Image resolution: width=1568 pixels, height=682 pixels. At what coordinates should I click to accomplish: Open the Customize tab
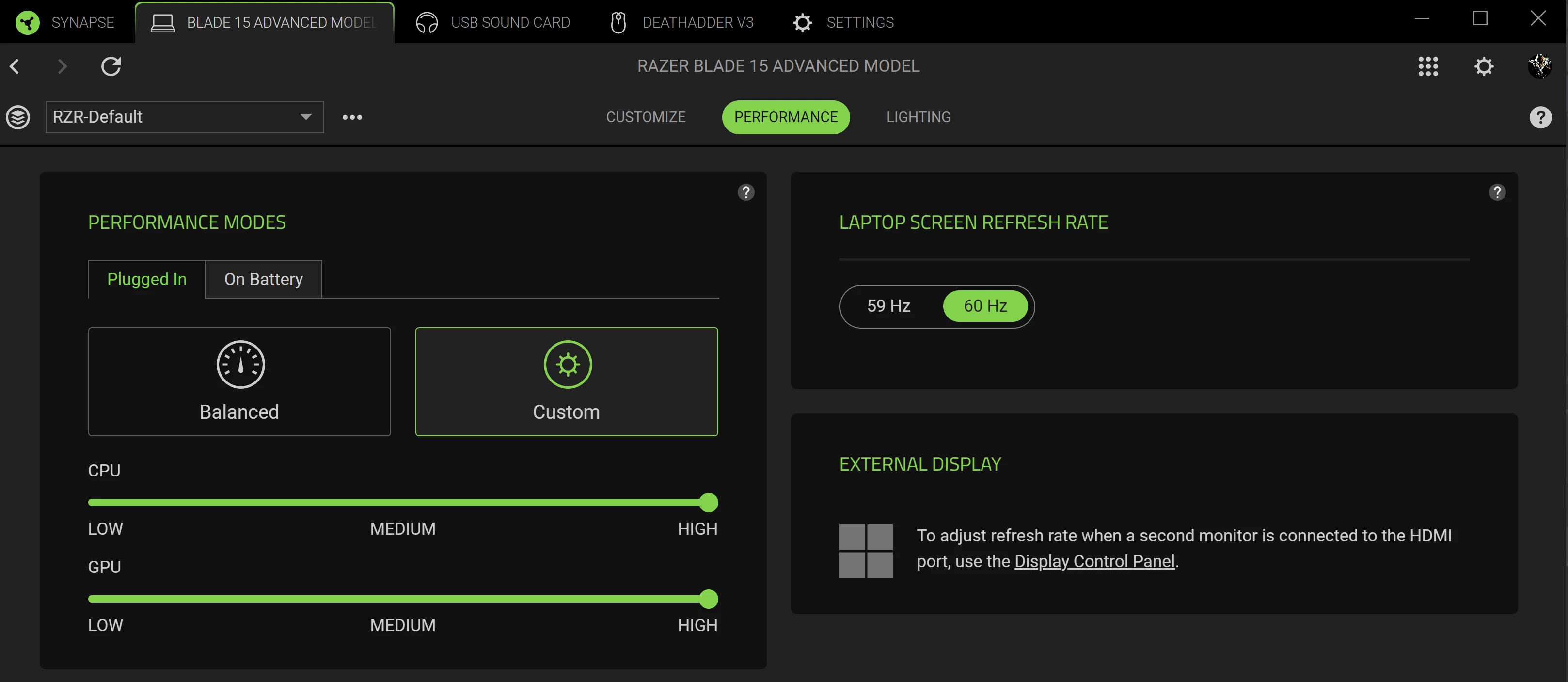click(645, 117)
